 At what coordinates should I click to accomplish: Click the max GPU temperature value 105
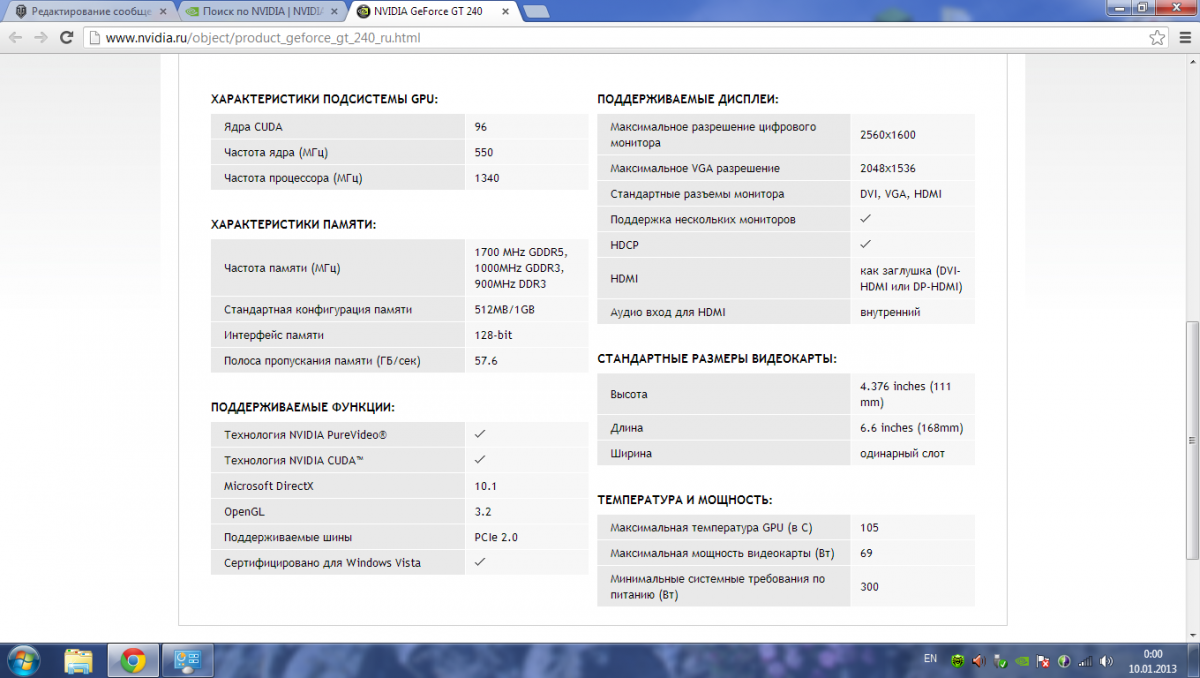click(x=869, y=527)
